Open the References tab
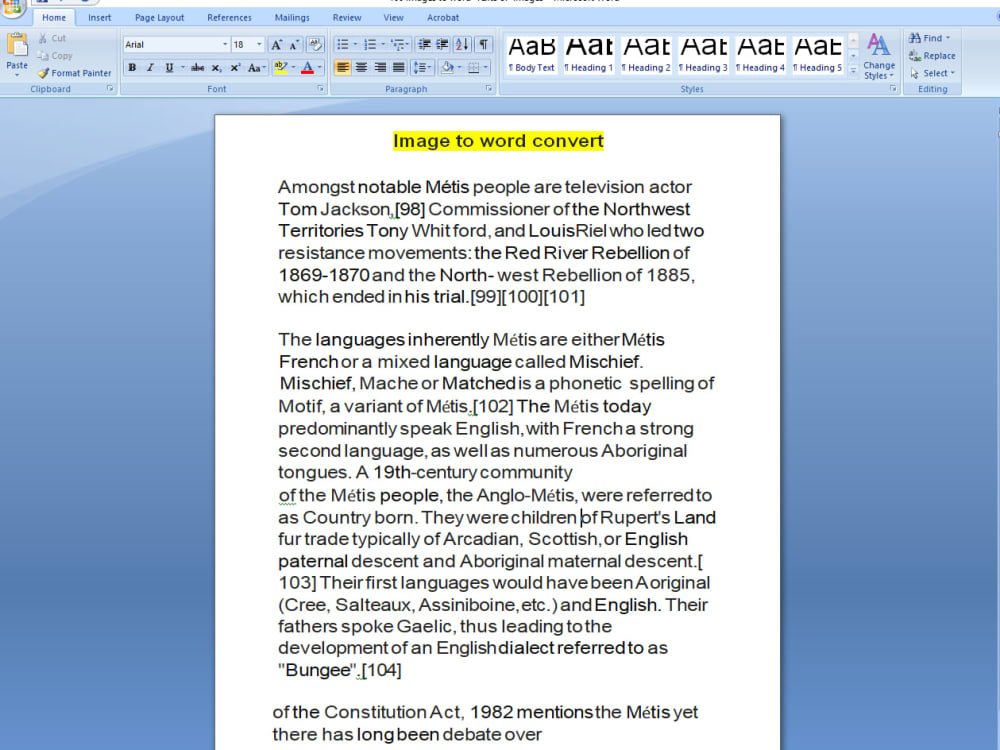1000x750 pixels. click(x=230, y=18)
